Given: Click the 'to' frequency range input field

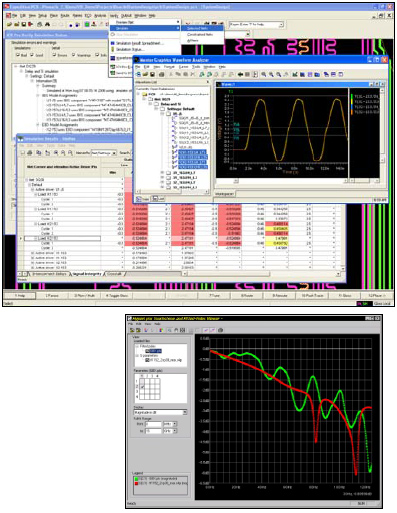Looking at the screenshot, I should (x=153, y=431).
